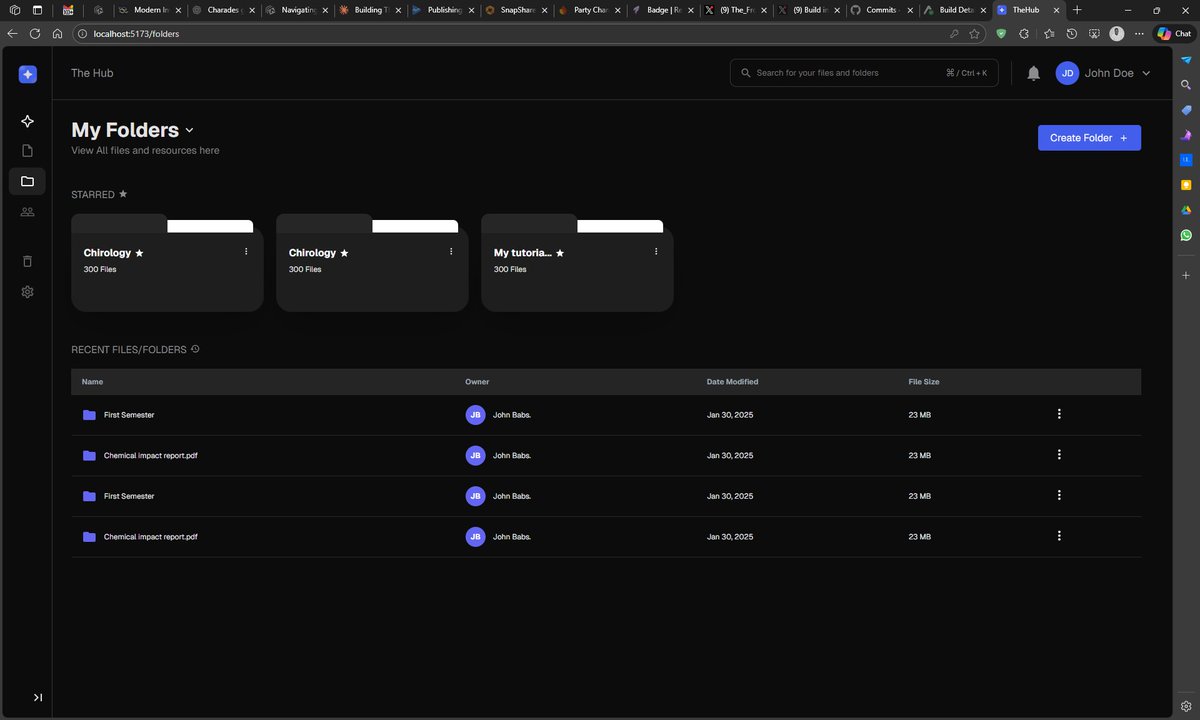
Task: Open the My Folders heading dropdown
Action: (190, 130)
